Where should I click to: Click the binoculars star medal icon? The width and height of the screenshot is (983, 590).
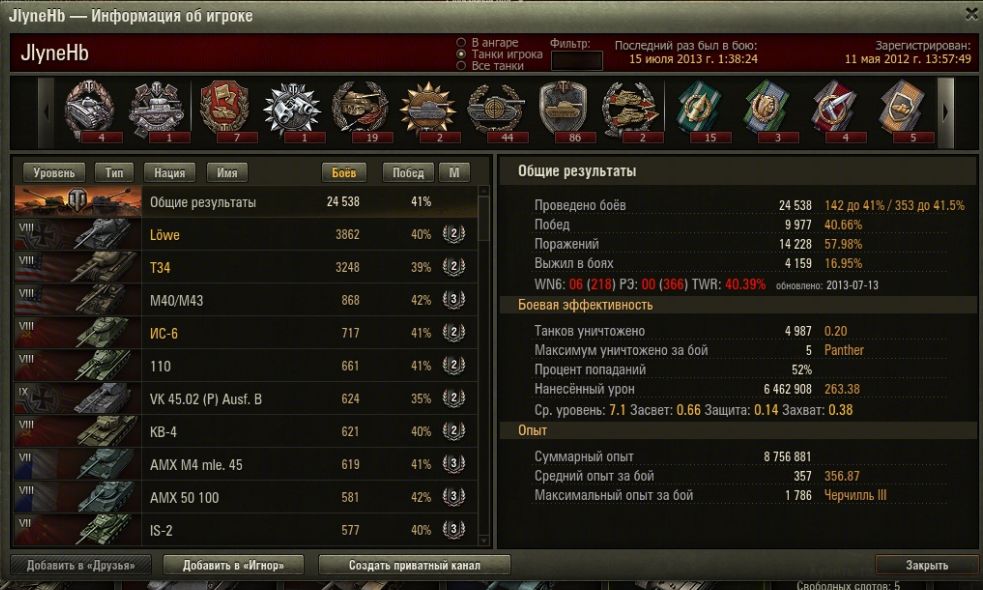[292, 111]
